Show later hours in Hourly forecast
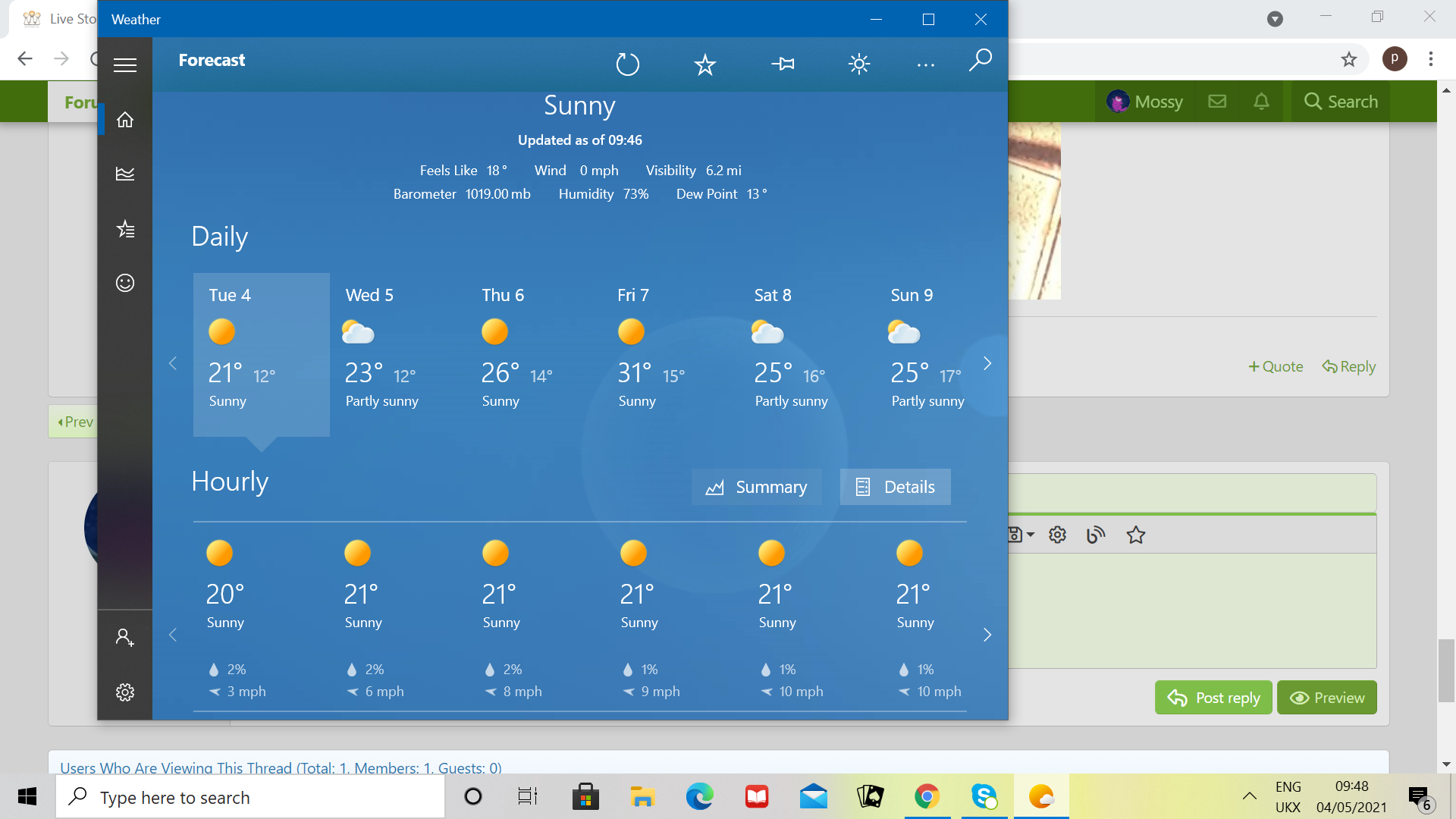The width and height of the screenshot is (1456, 819). point(987,635)
